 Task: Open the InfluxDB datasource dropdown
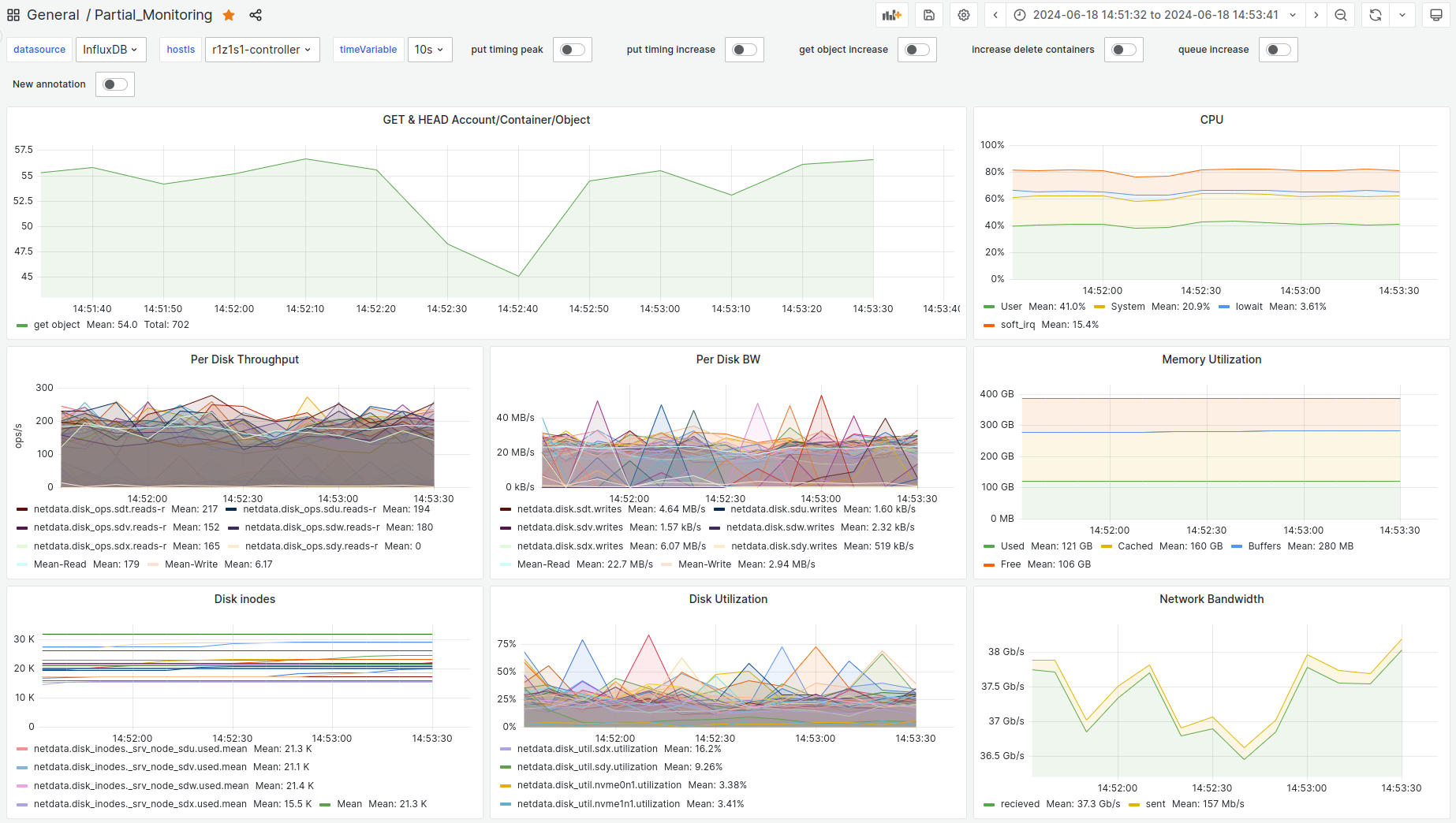(x=110, y=50)
